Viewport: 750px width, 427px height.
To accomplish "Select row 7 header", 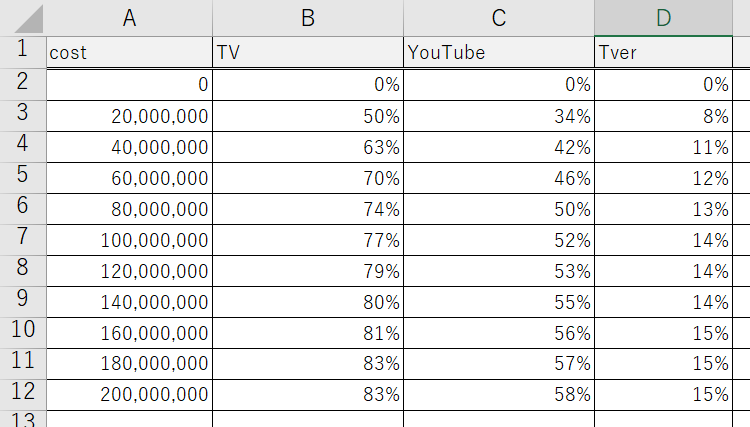I will 22,239.
